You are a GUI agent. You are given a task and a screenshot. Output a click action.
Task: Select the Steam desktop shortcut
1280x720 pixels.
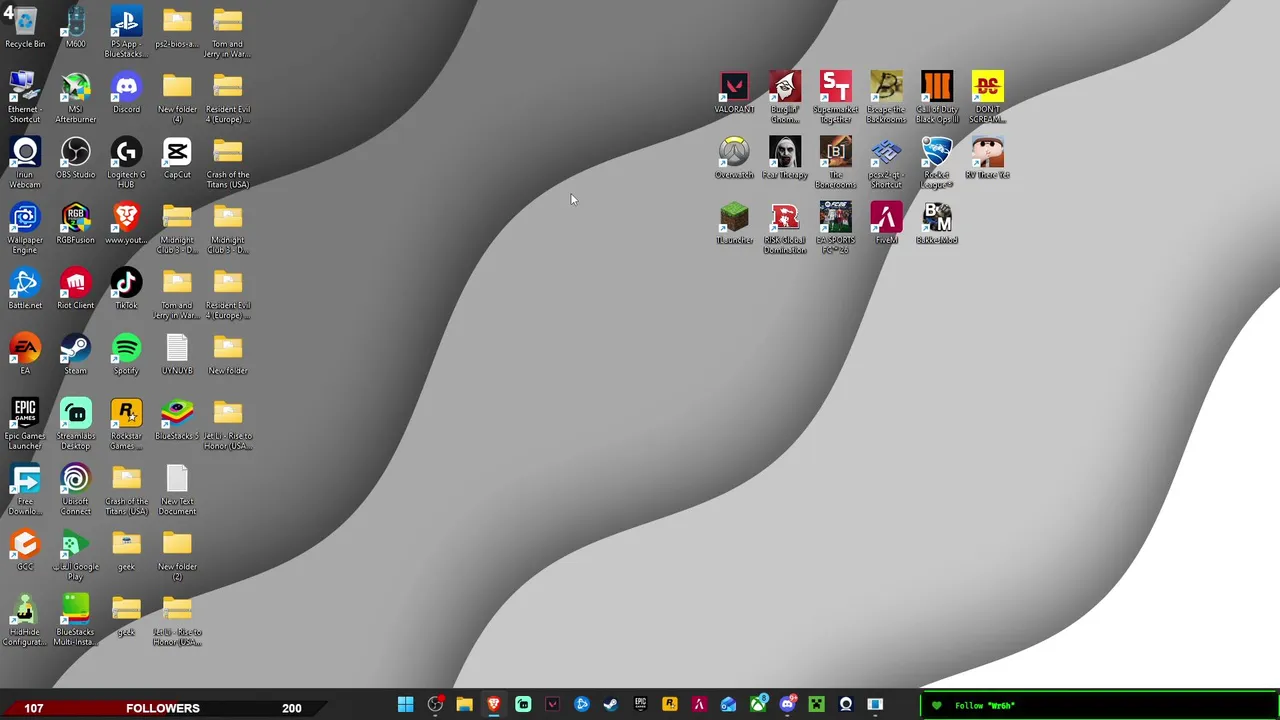[75, 354]
